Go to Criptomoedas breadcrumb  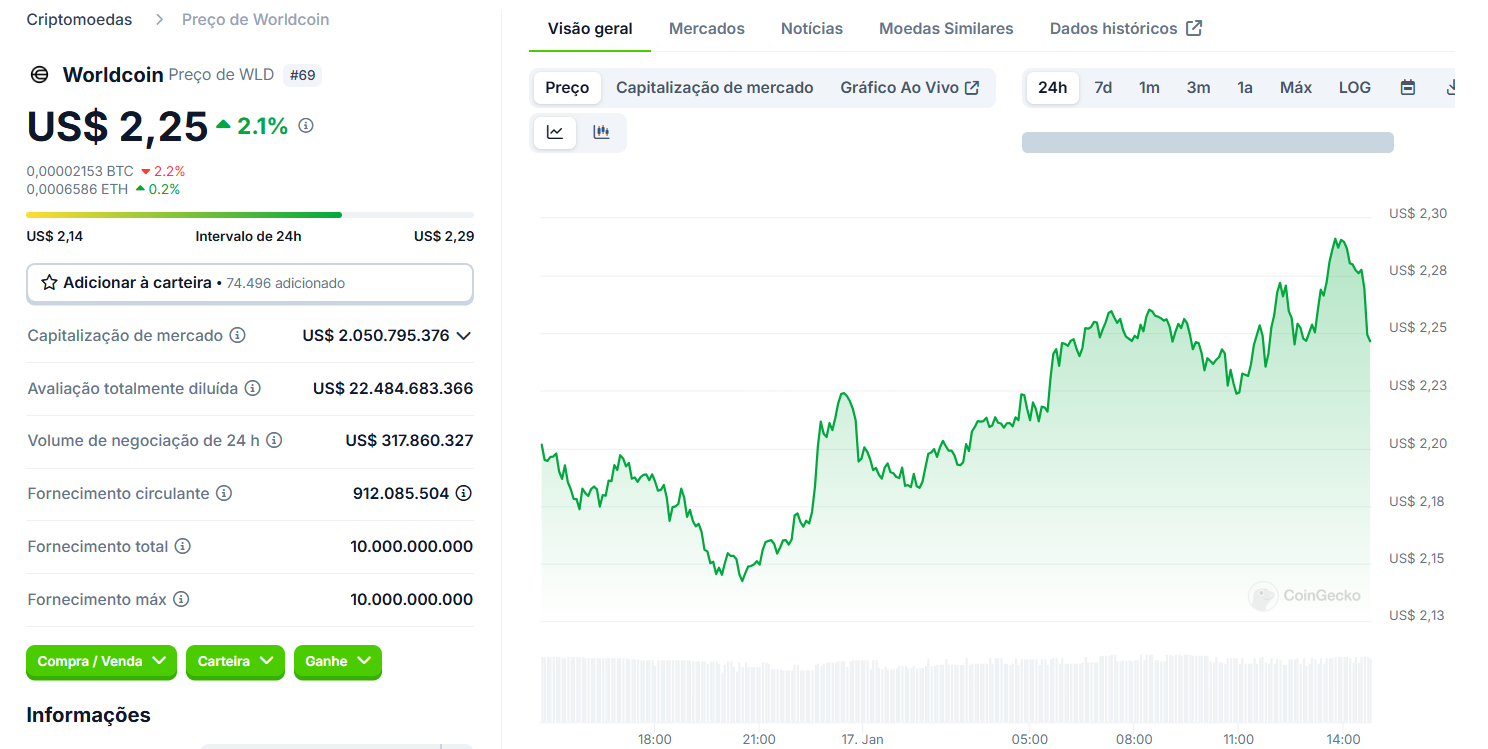point(79,20)
